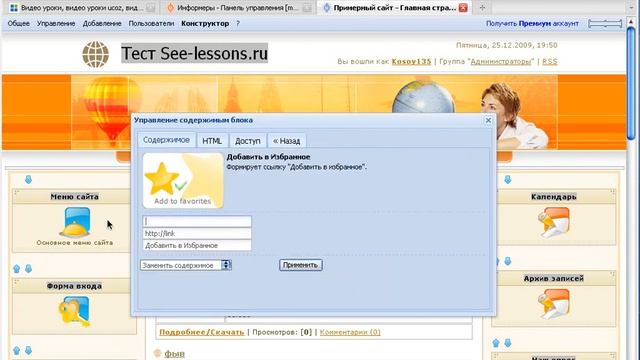Click the 'Тест See-lessons.ru' site title

tap(194, 53)
